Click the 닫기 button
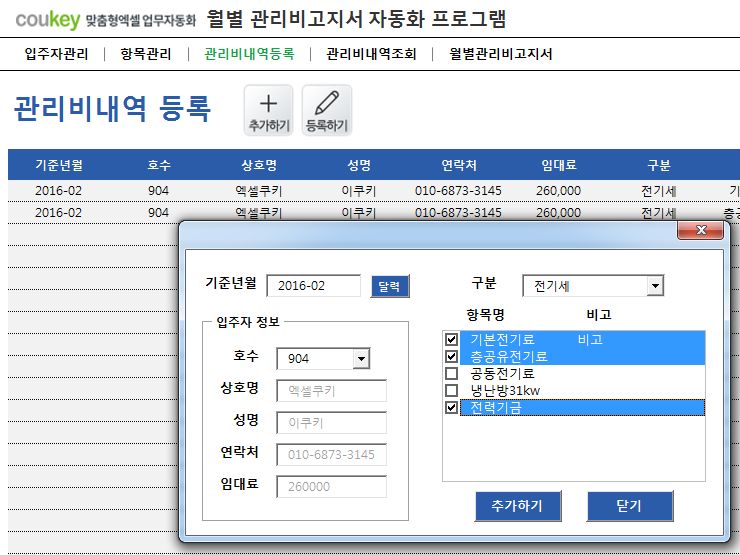Image resolution: width=740 pixels, height=555 pixels. click(x=630, y=506)
